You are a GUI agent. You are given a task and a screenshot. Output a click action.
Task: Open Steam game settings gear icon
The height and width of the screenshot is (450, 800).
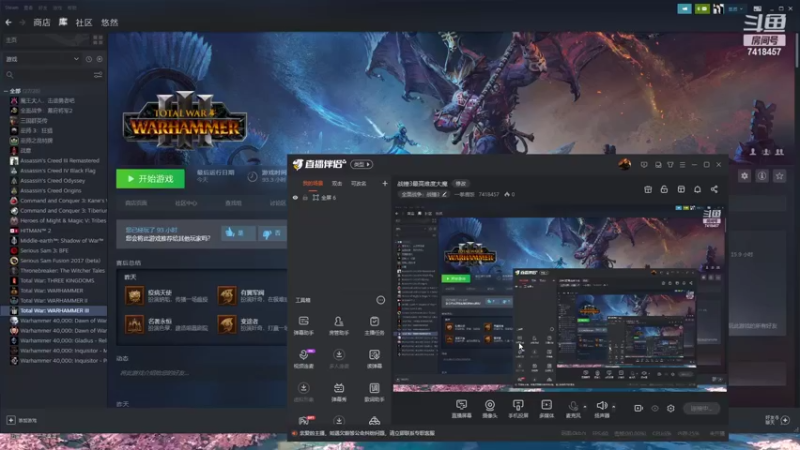[x=744, y=176]
